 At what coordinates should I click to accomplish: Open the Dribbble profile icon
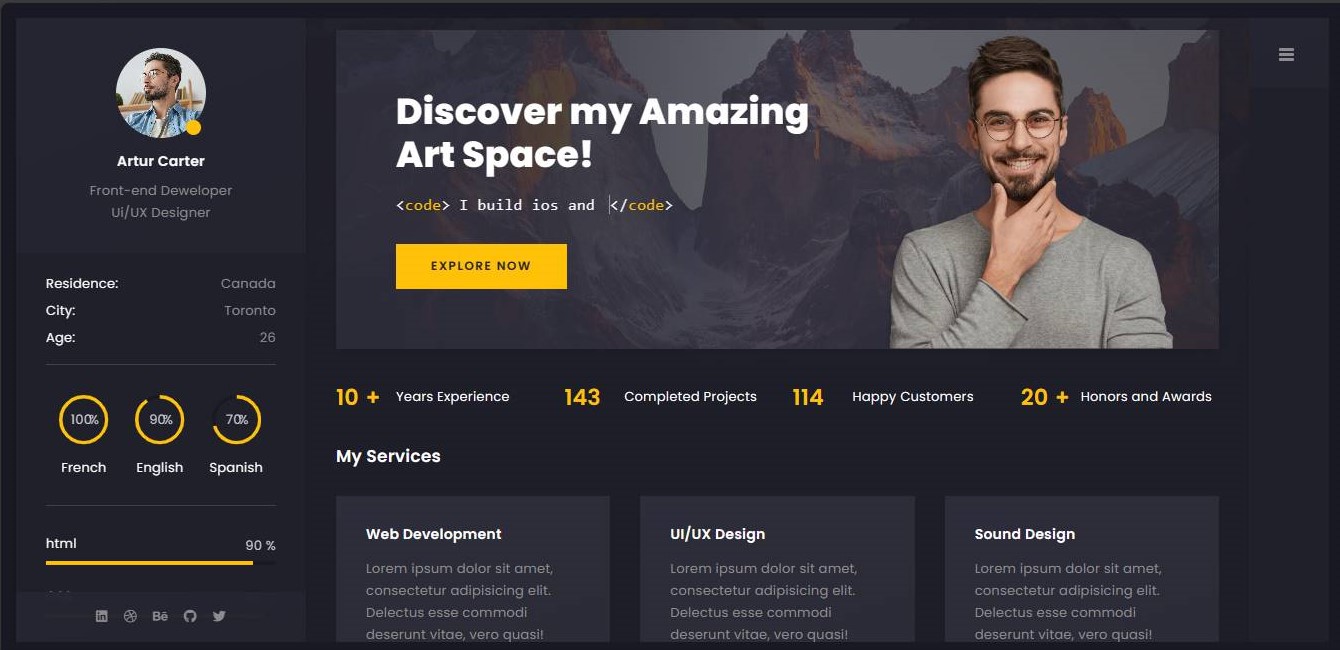click(130, 616)
